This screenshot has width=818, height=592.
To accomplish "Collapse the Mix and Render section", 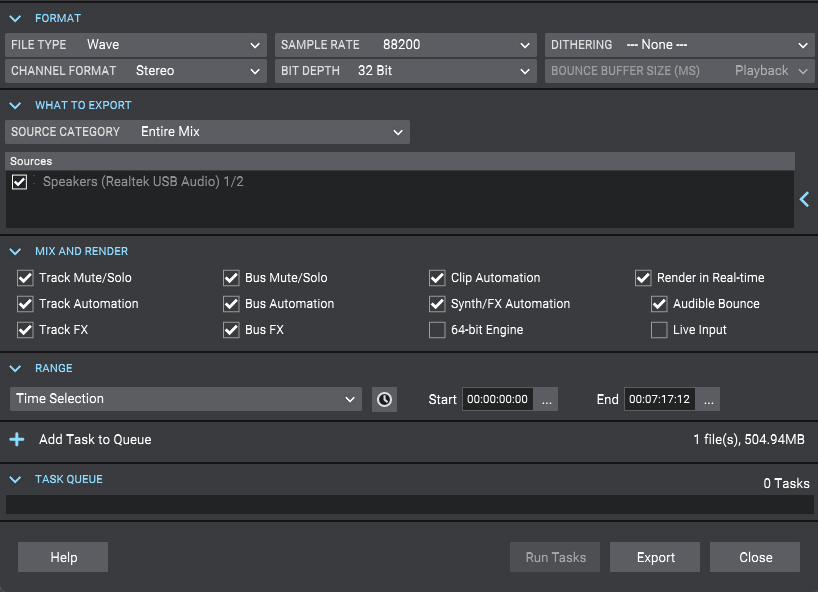I will pyautogui.click(x=16, y=251).
